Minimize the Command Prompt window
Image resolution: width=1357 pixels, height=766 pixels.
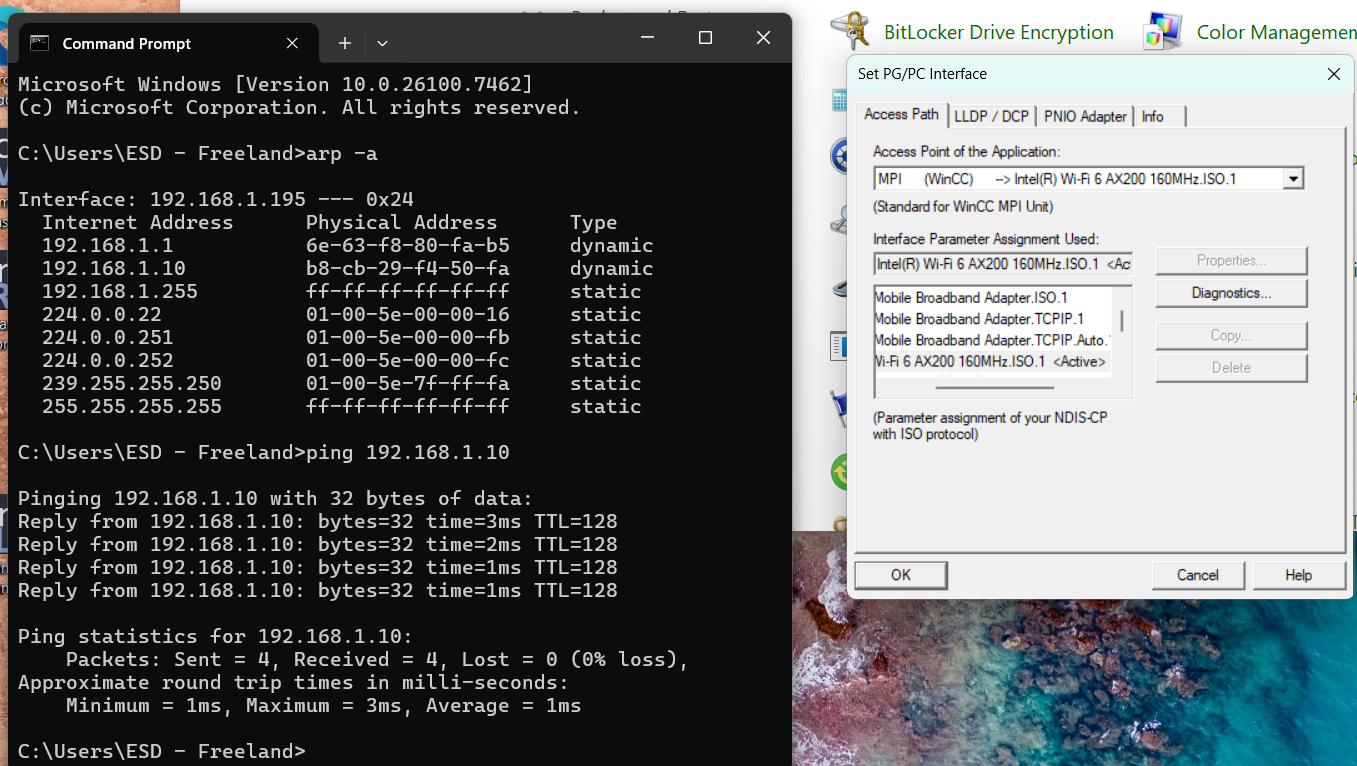(x=647, y=38)
